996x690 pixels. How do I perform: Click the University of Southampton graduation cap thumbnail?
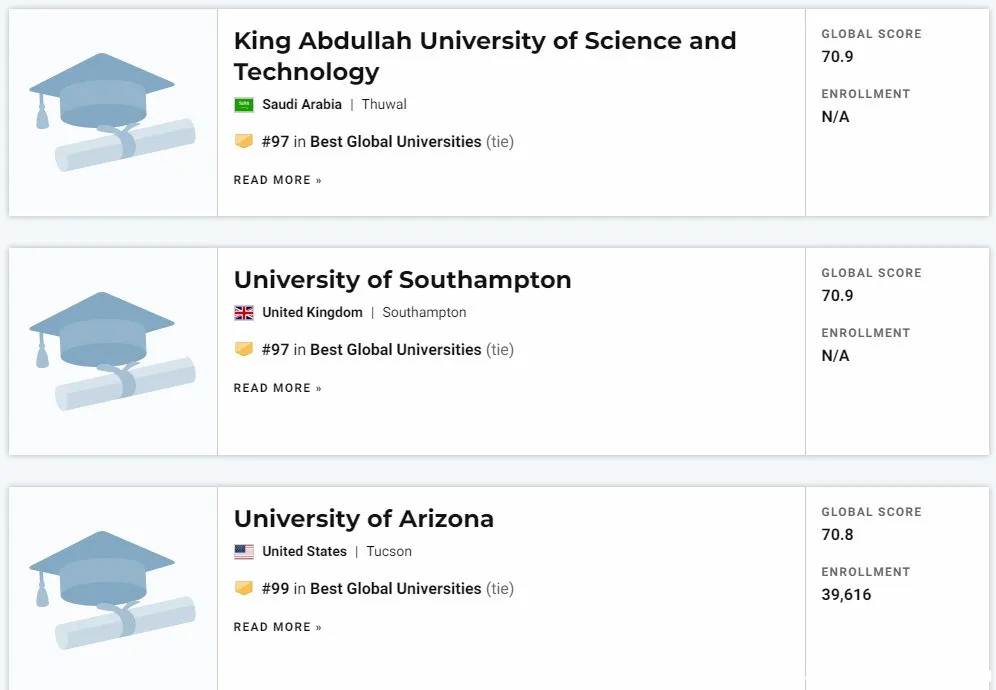112,351
